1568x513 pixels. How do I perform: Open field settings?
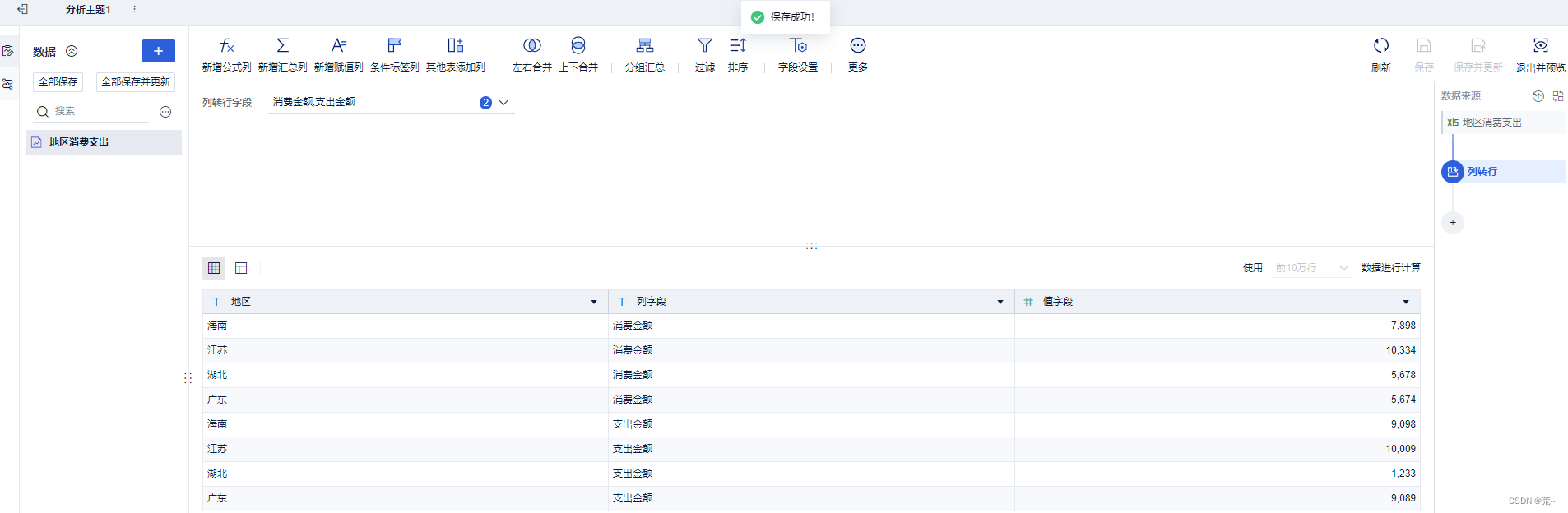tap(798, 54)
